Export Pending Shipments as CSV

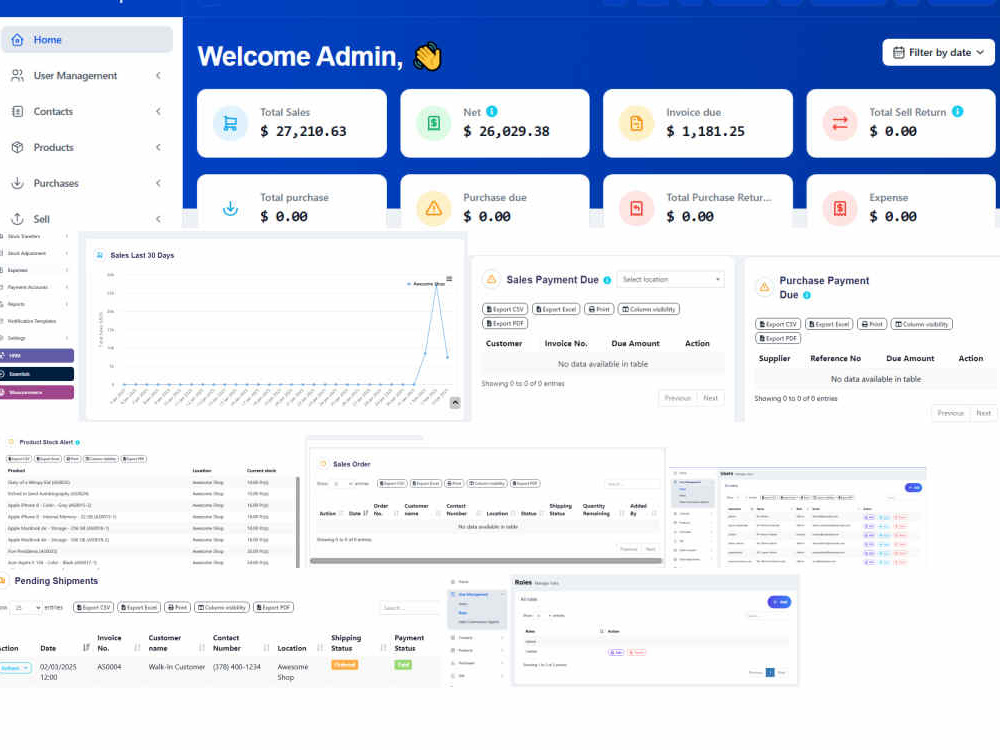(x=94, y=608)
